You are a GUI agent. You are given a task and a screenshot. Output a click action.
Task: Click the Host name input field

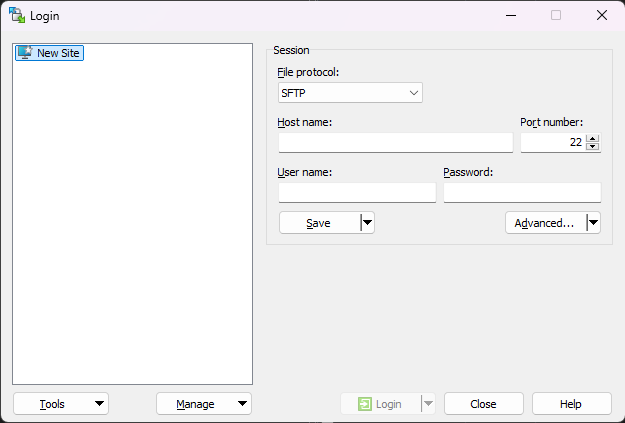395,143
